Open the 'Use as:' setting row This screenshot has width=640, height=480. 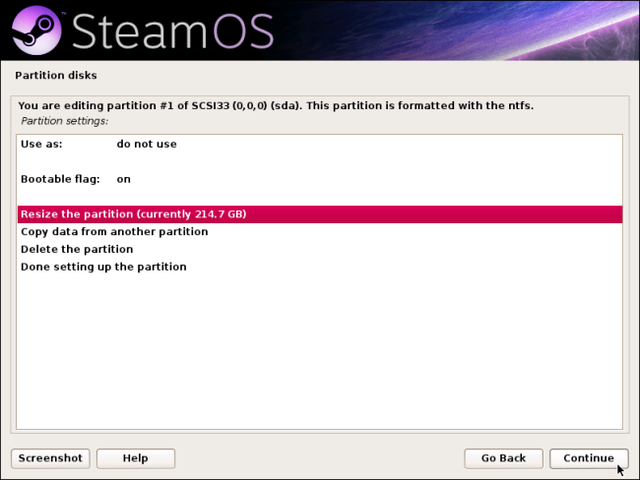coord(320,144)
